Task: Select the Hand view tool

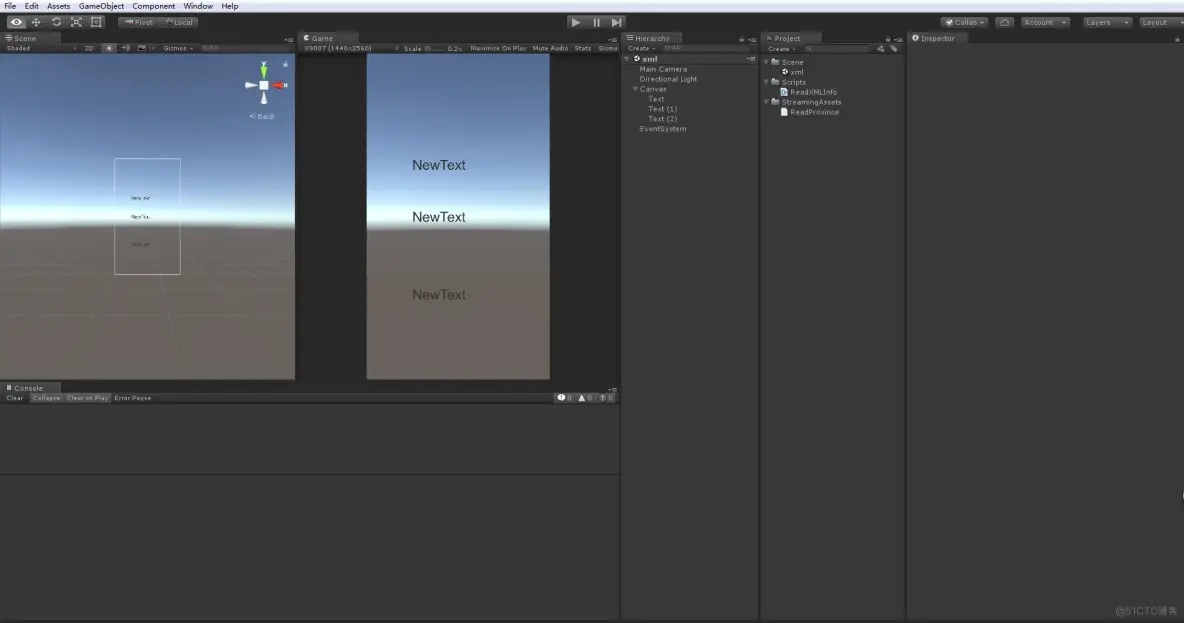Action: click(16, 22)
